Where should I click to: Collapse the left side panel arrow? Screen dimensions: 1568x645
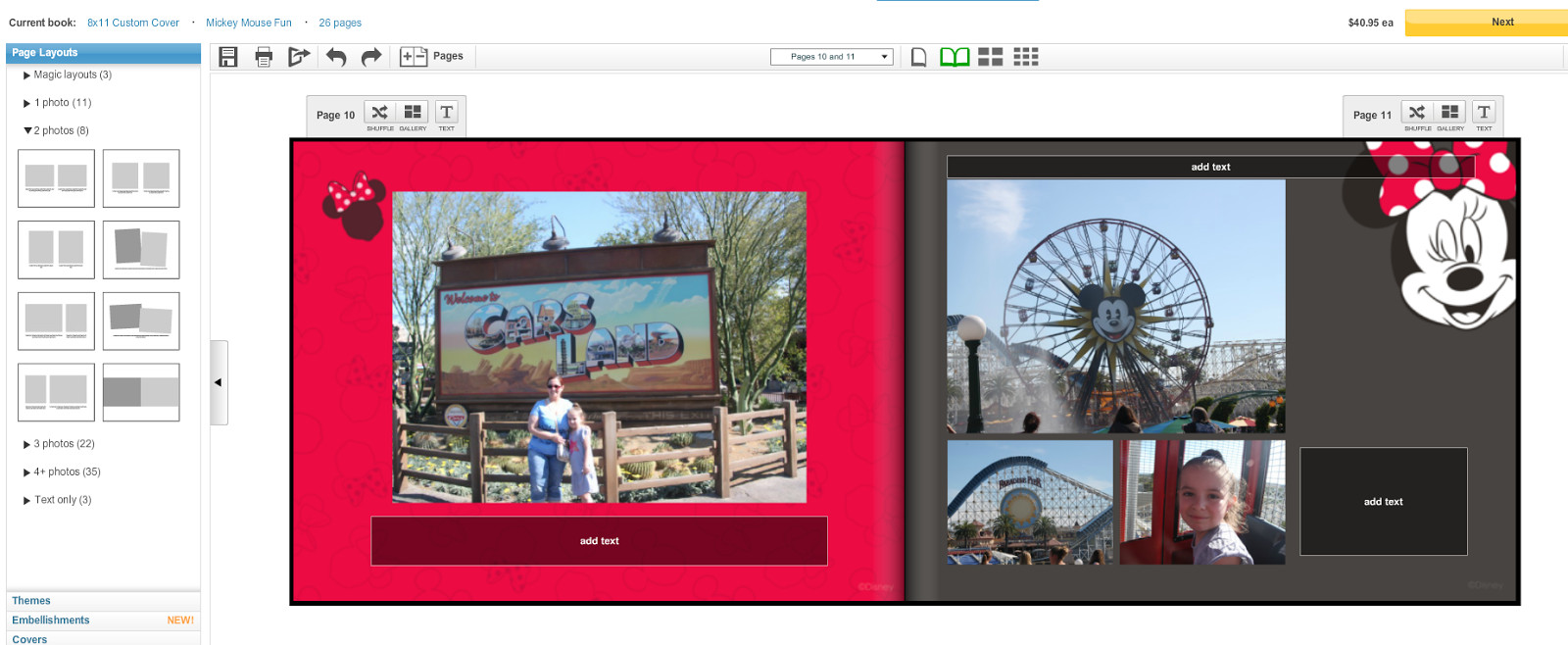pyautogui.click(x=219, y=382)
